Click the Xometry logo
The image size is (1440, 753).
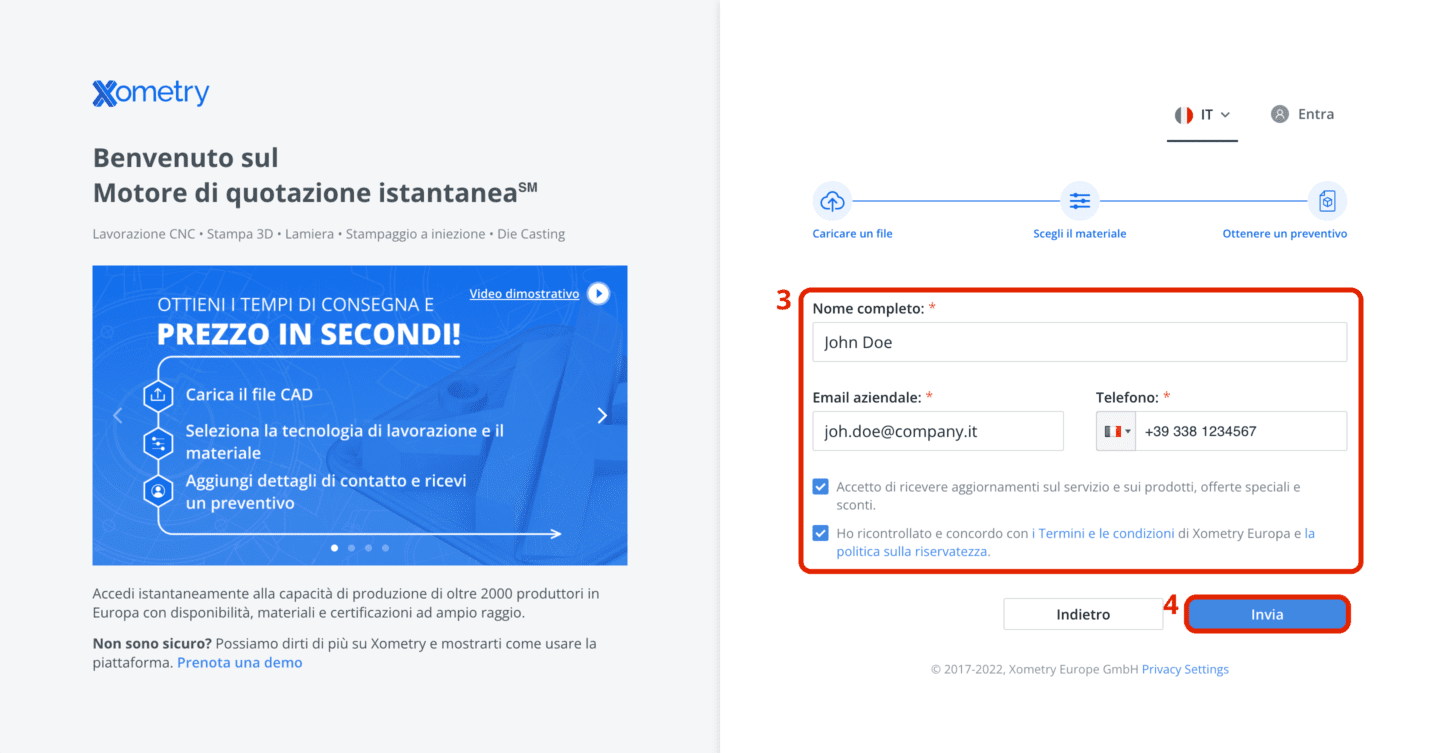pyautogui.click(x=151, y=93)
